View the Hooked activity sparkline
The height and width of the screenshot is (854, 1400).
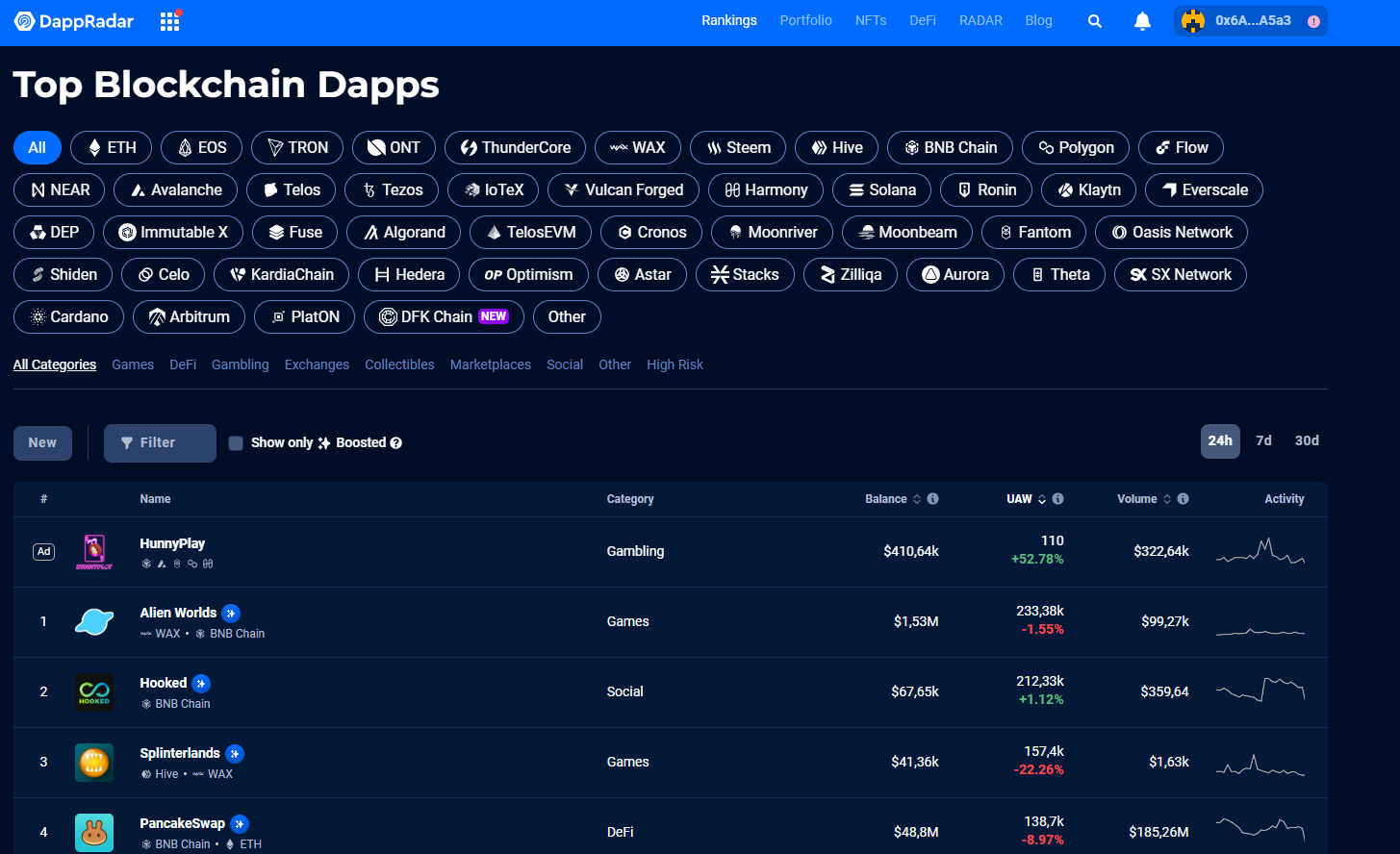click(x=1260, y=690)
